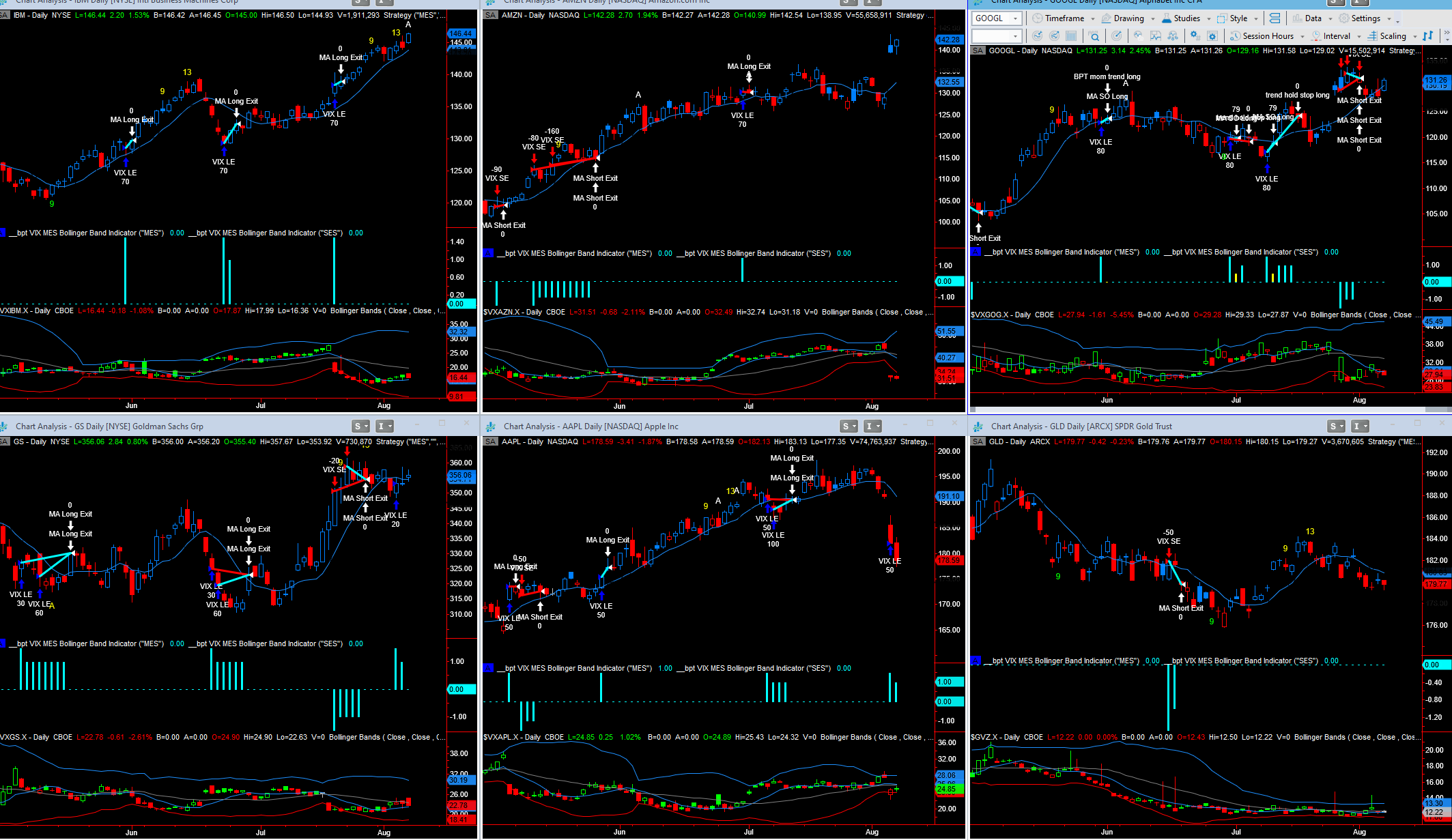This screenshot has height=840, width=1452.
Task: Click the magnifier zoom icon in second toolbar row
Action: [1094, 36]
